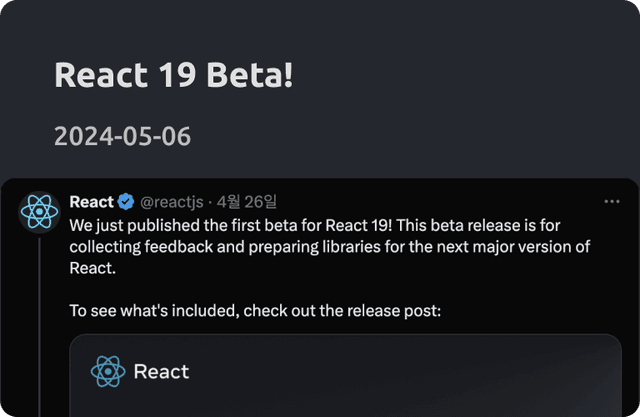Open the React display name profile link
The image size is (640, 417).
point(91,202)
